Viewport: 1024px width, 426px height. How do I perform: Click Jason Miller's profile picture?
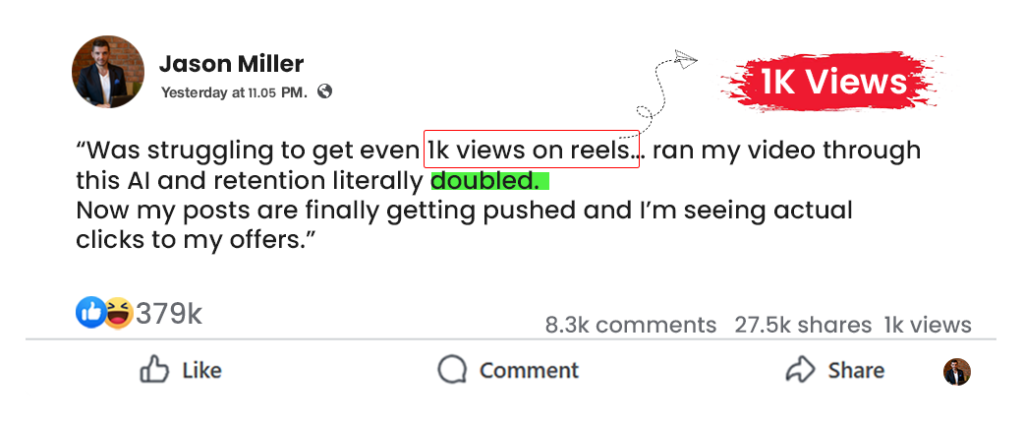pyautogui.click(x=108, y=72)
